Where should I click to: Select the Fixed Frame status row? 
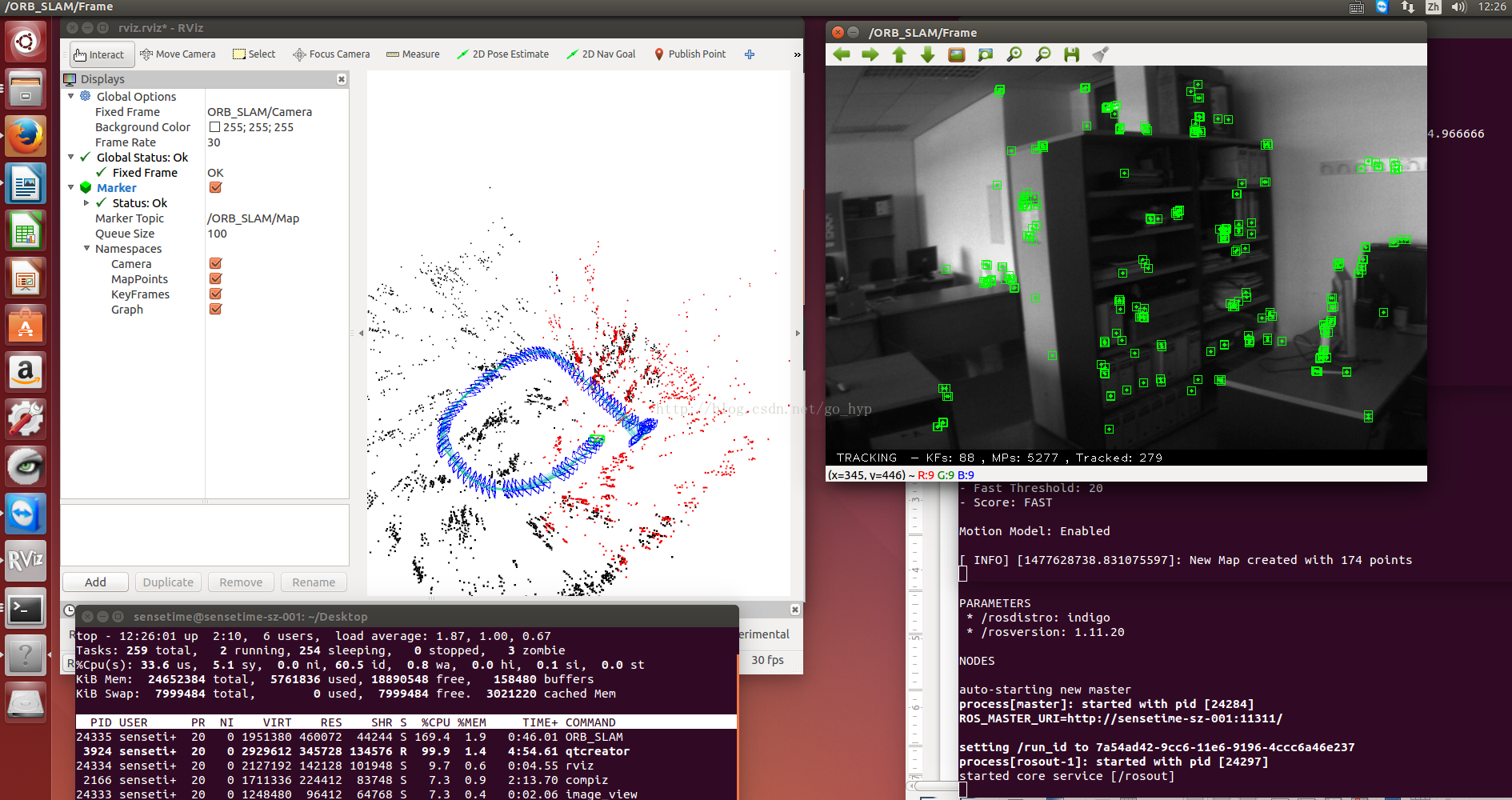206,173
